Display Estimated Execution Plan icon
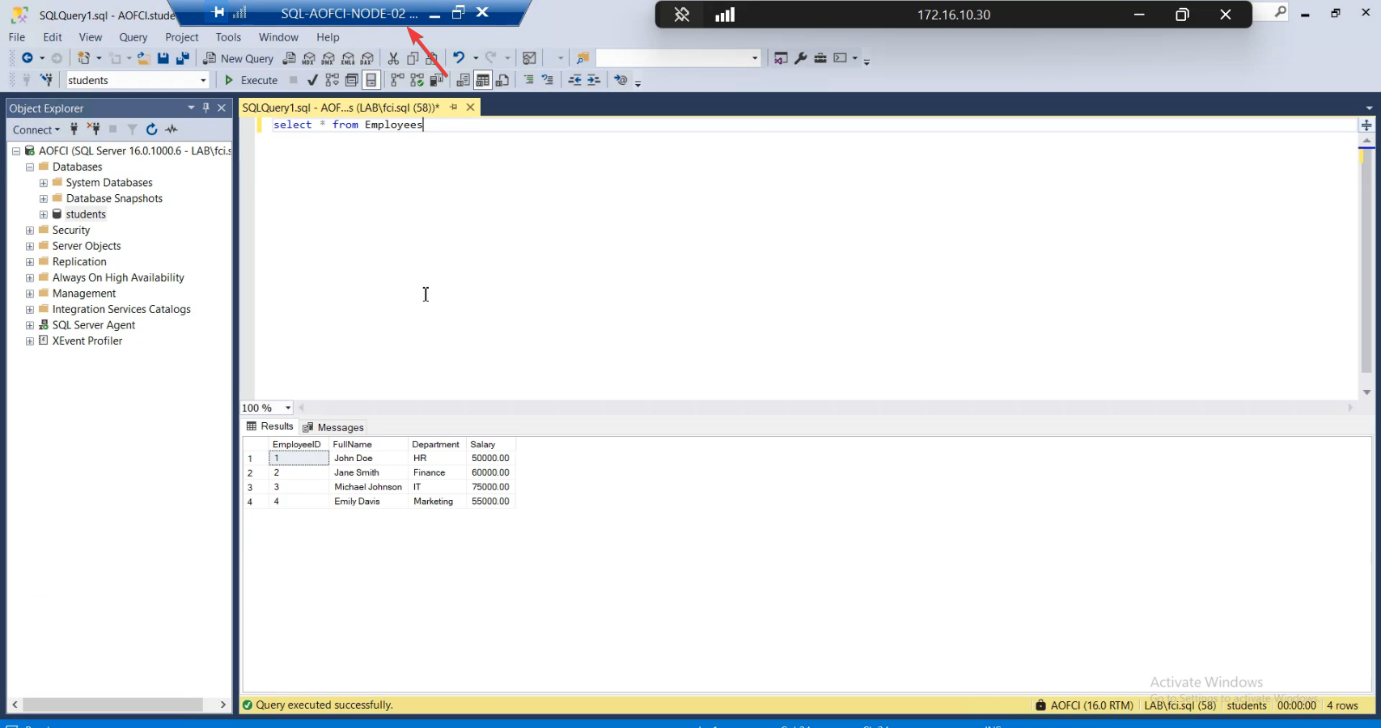 (332, 80)
